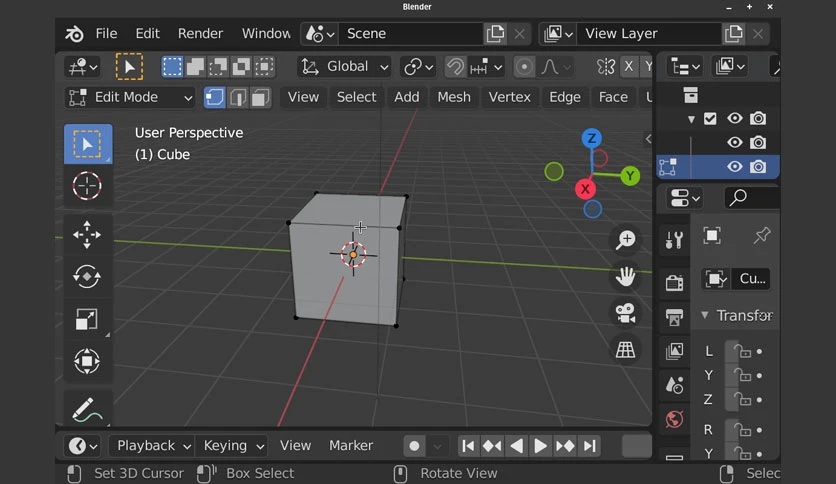This screenshot has width=836, height=484.
Task: Open the Face menu
Action: tap(613, 97)
